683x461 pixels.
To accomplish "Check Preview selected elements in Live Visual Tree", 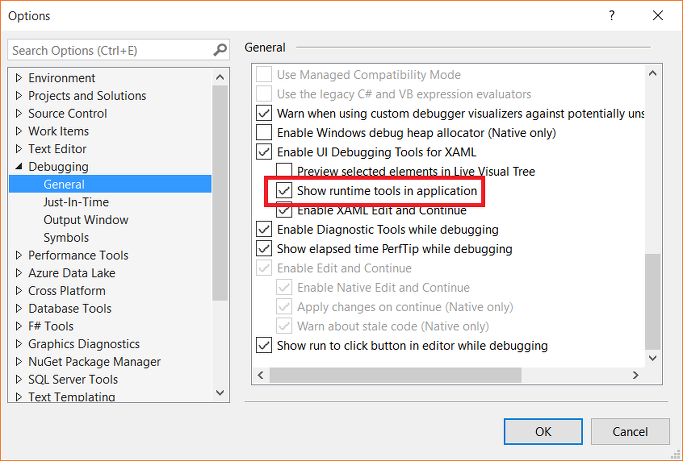I will [x=284, y=171].
